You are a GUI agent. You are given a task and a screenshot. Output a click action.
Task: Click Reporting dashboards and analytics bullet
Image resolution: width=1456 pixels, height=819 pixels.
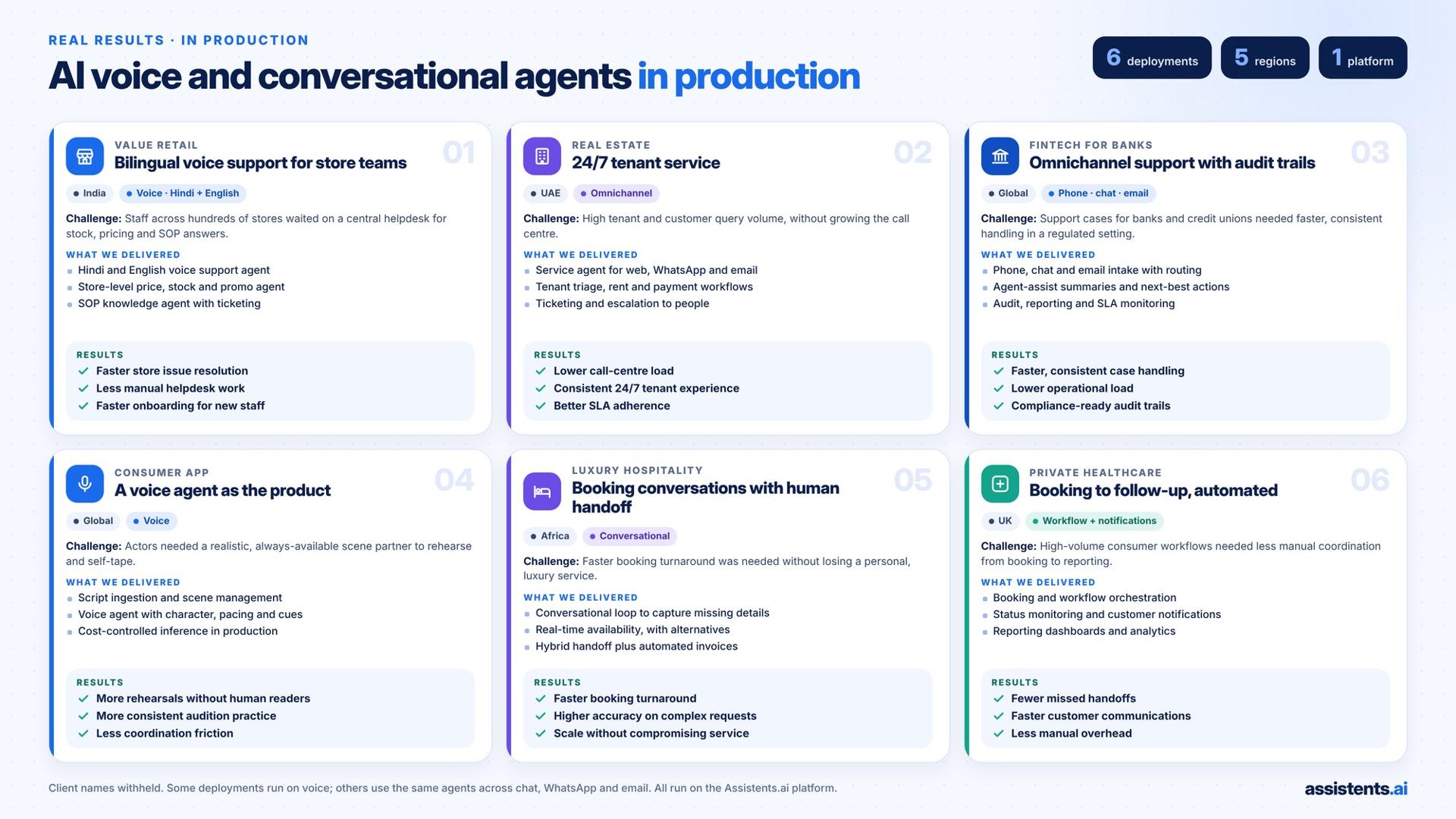coord(1084,631)
